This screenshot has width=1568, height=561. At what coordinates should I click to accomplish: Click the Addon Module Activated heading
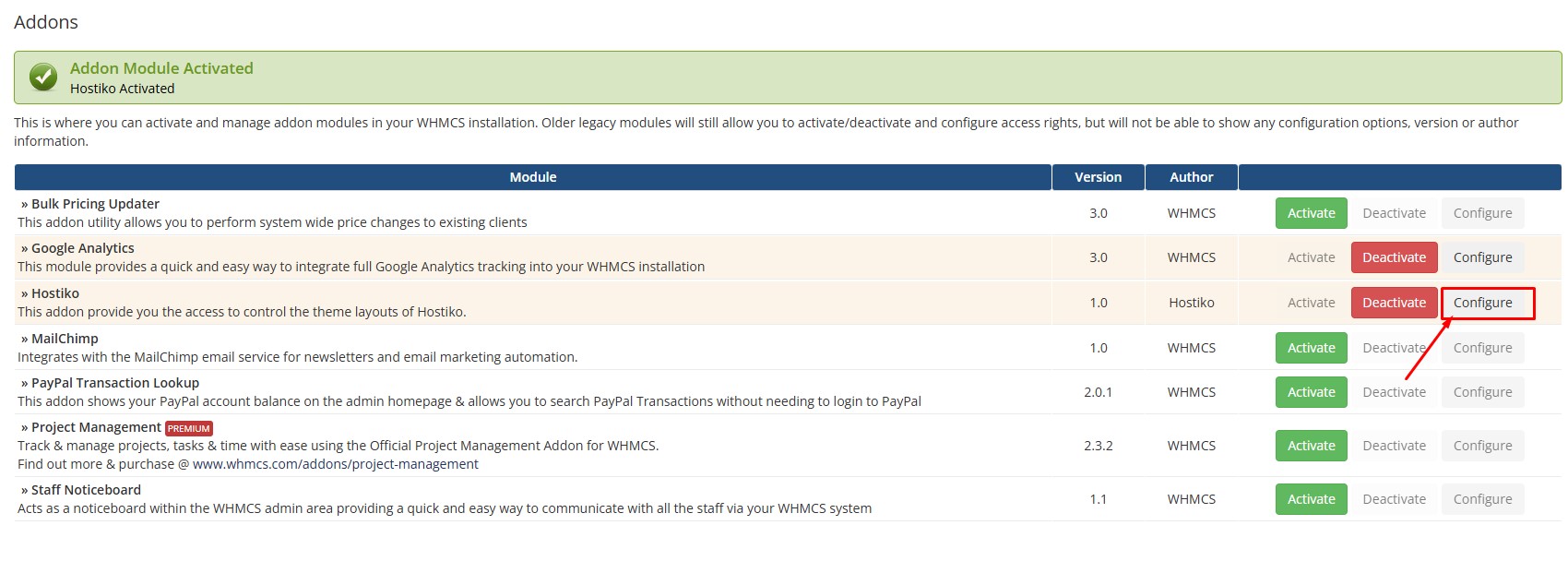161,68
